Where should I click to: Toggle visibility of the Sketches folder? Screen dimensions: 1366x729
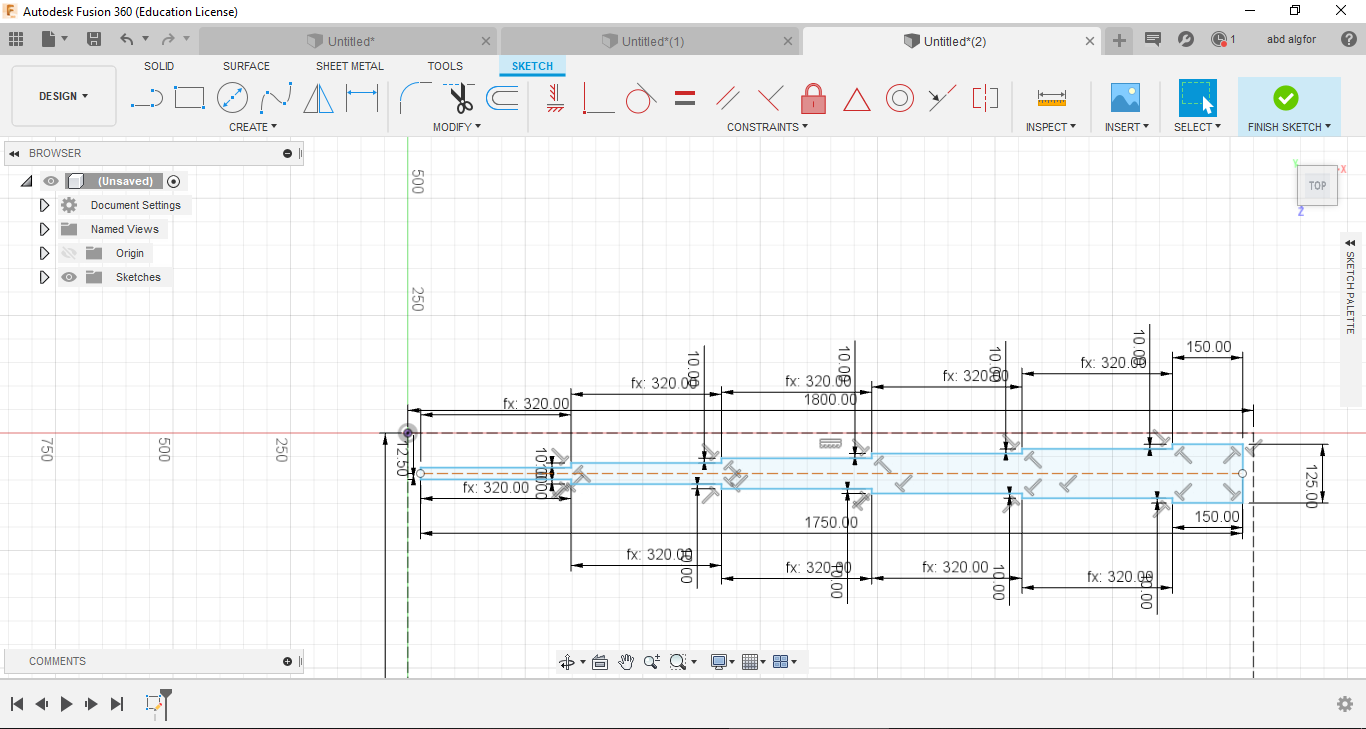click(69, 277)
